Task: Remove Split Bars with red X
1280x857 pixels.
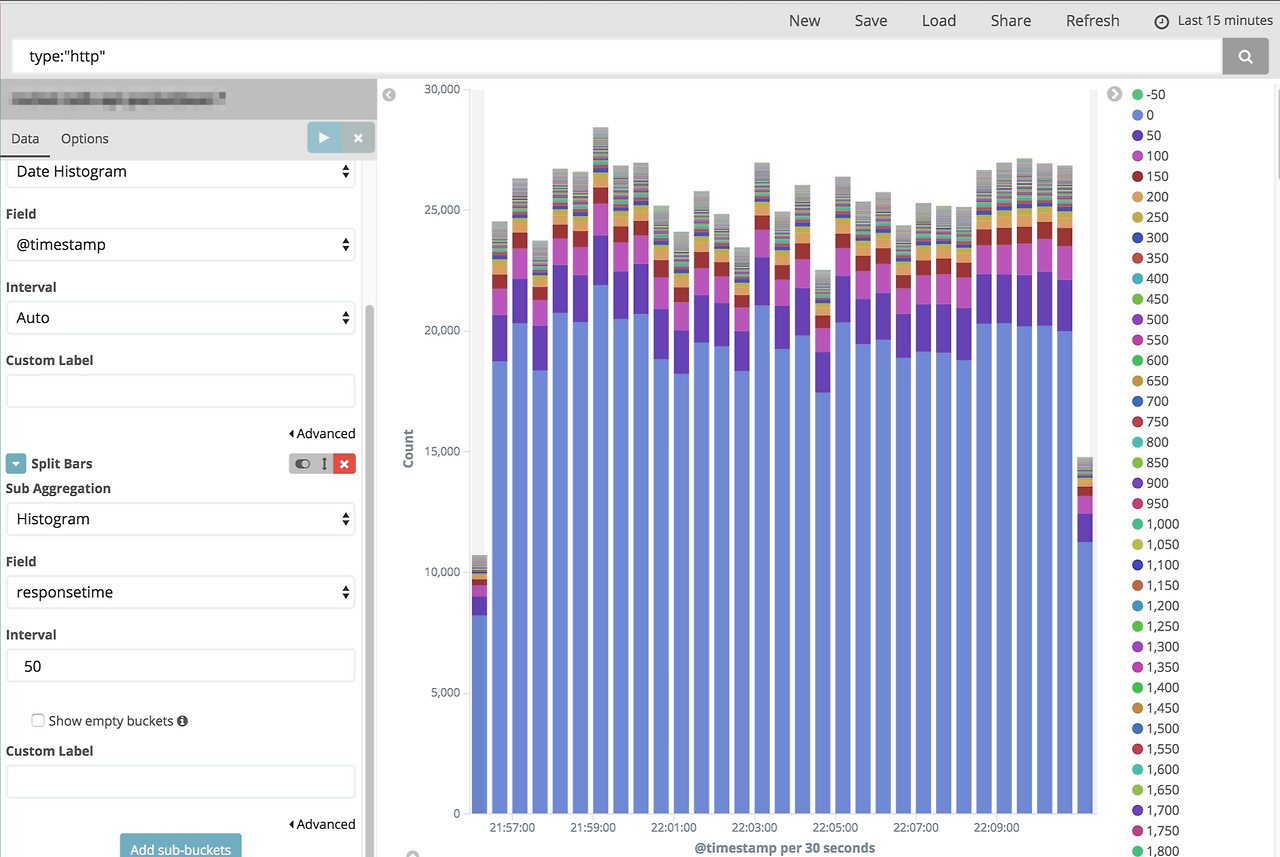Action: [x=344, y=464]
